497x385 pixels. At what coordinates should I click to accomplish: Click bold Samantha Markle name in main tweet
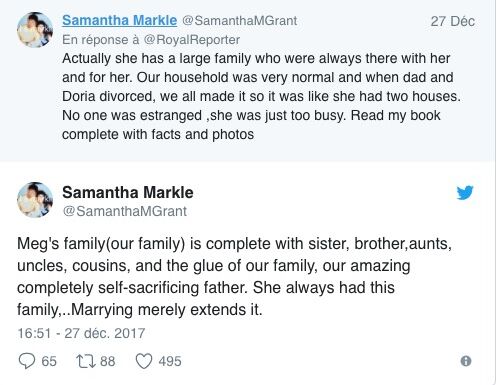(x=128, y=192)
